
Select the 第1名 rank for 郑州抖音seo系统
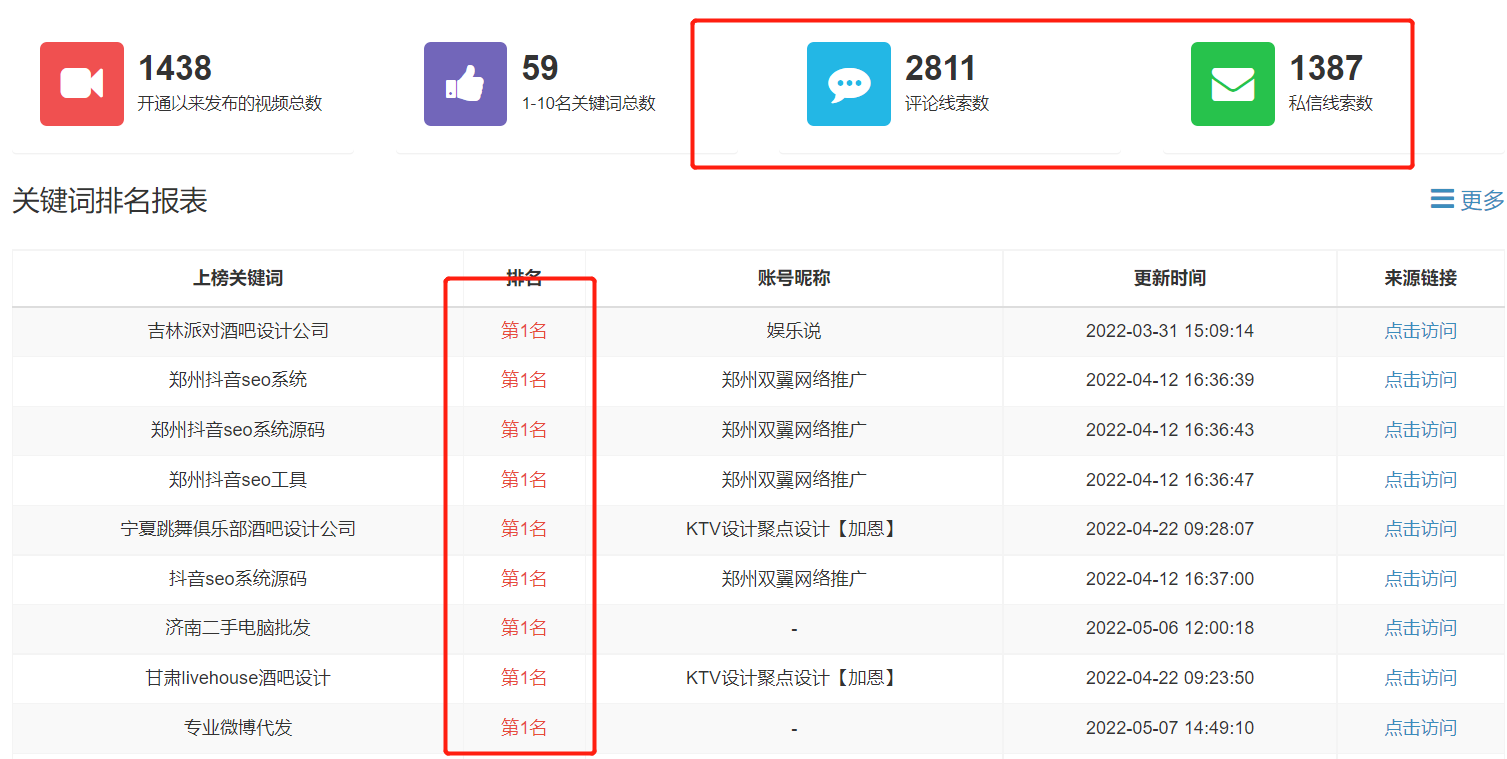pyautogui.click(x=523, y=380)
